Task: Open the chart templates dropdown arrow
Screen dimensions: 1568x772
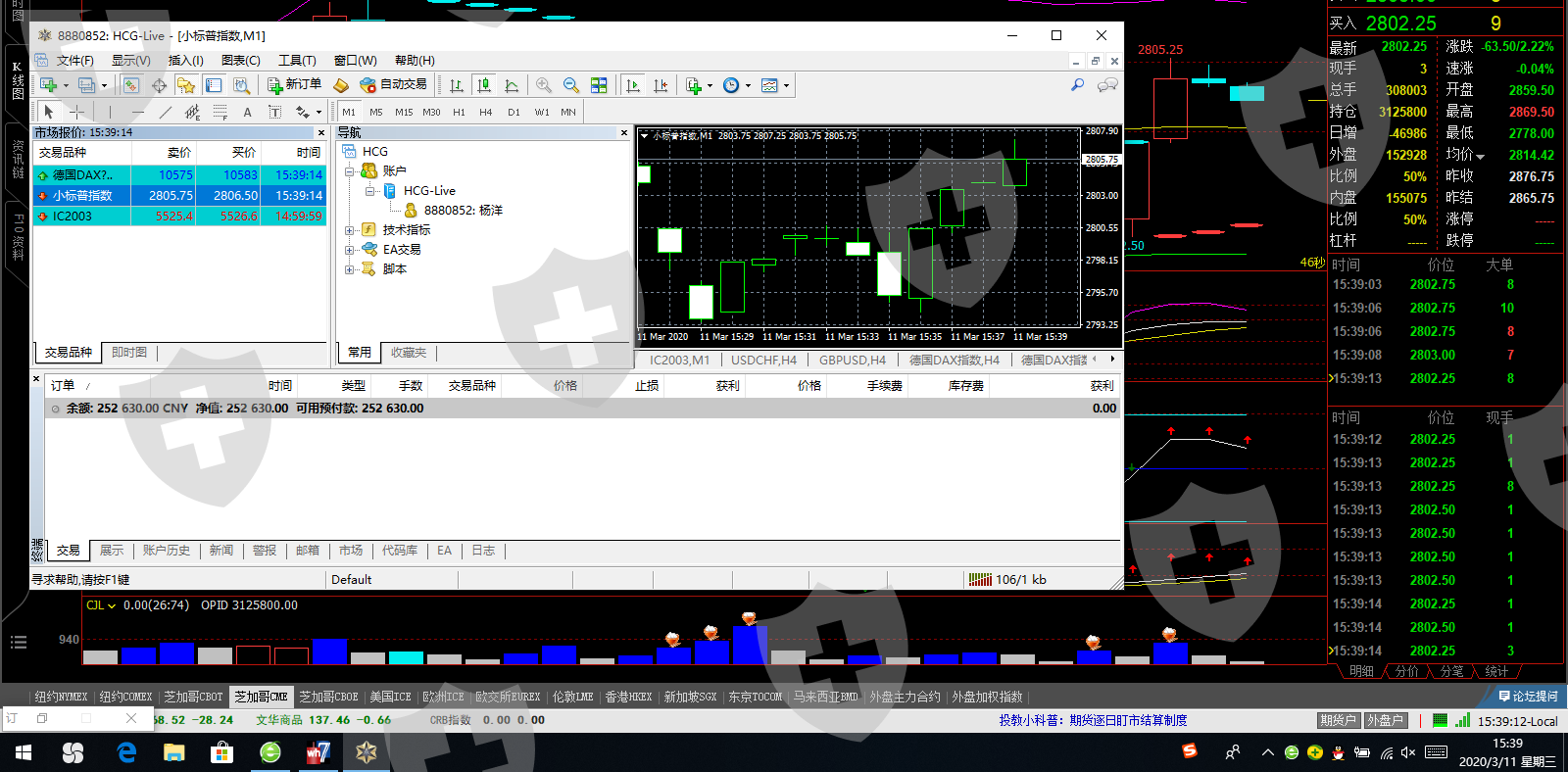Action: [786, 86]
